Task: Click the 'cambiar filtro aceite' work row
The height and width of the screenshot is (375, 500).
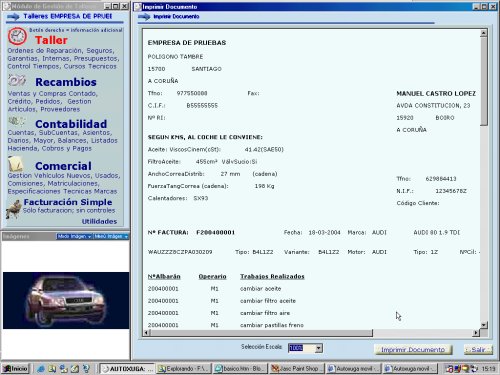Action: (268, 301)
